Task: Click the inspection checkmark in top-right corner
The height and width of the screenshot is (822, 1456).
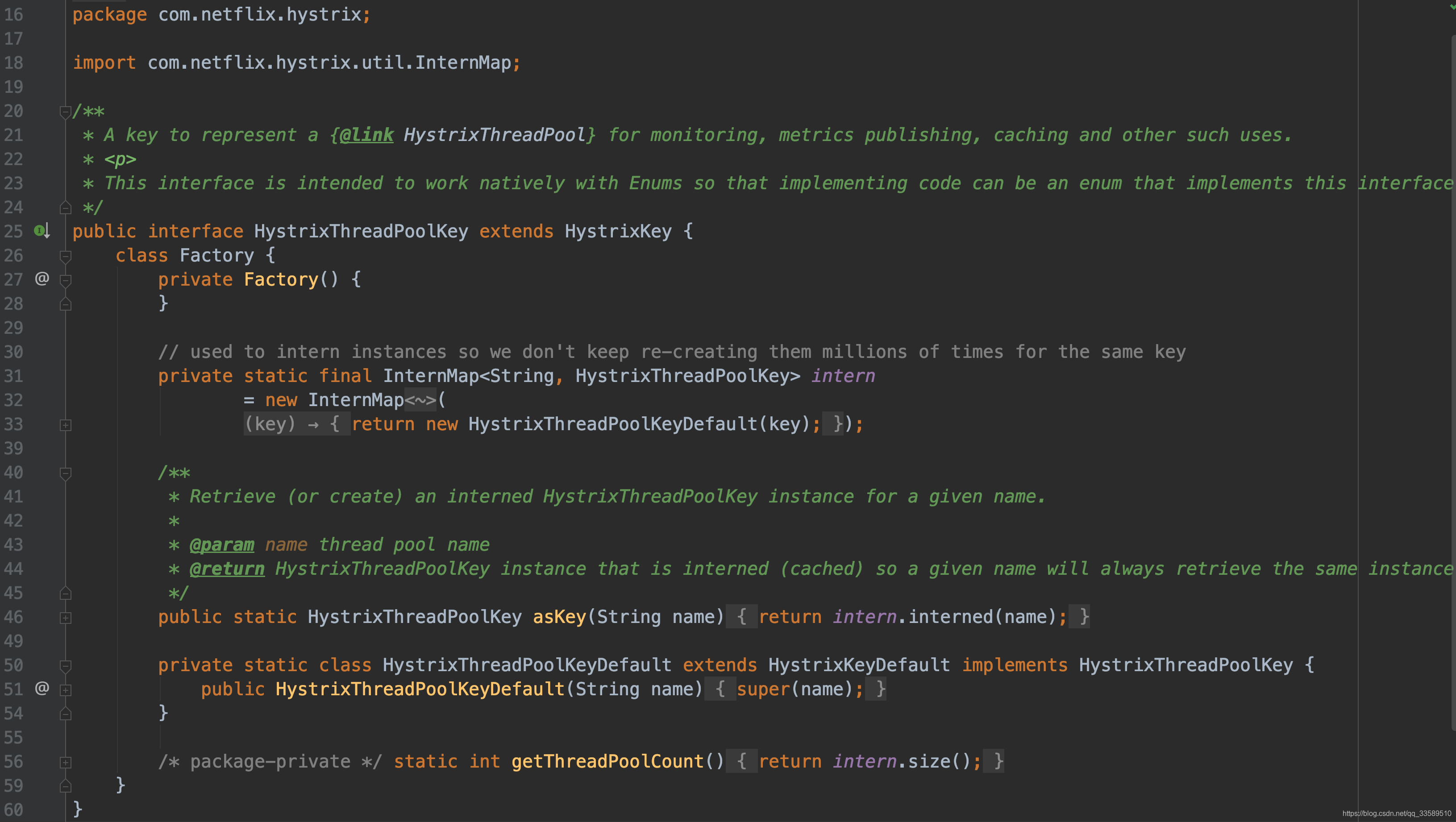Action: click(1453, 6)
